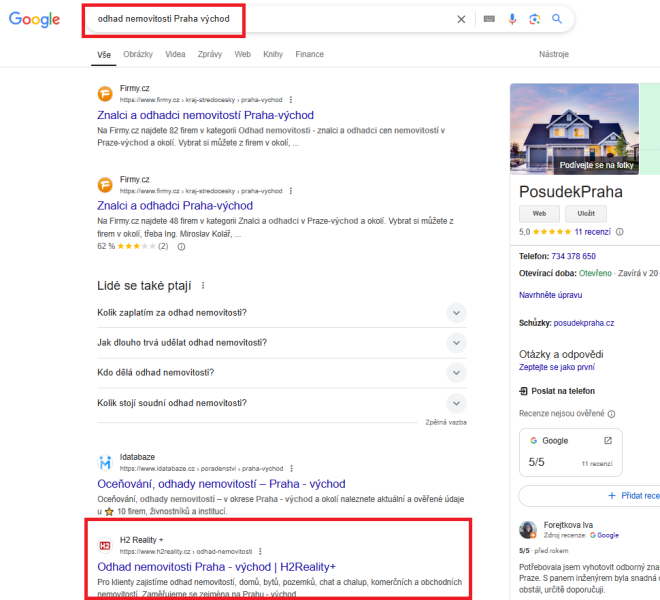Viewport: 660px width, 600px height.
Task: Click the Idatabaze favicon
Action: click(105, 462)
